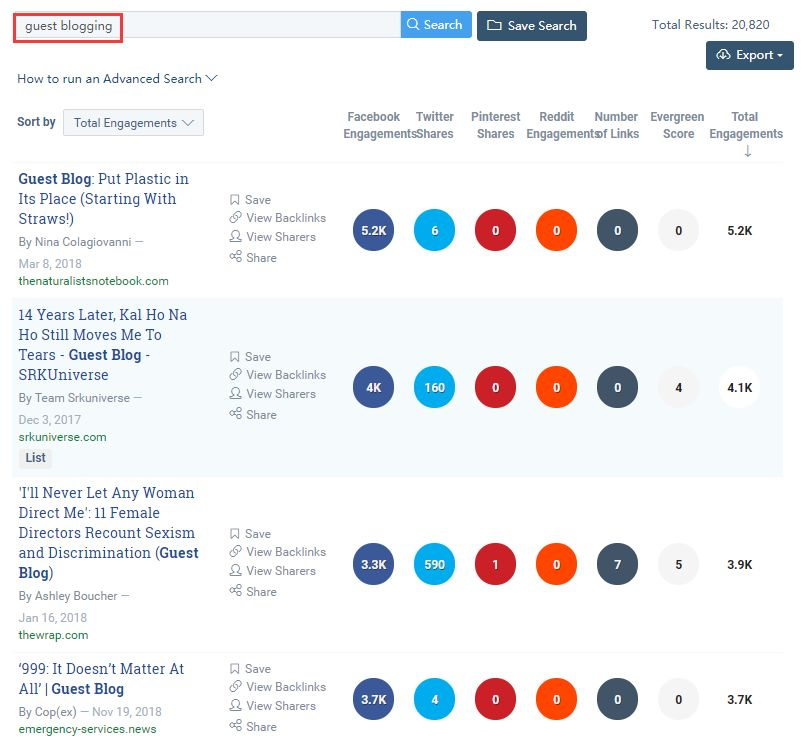View Backlinks for the '999' article
Viewport: 803px width, 744px height.
[x=278, y=687]
